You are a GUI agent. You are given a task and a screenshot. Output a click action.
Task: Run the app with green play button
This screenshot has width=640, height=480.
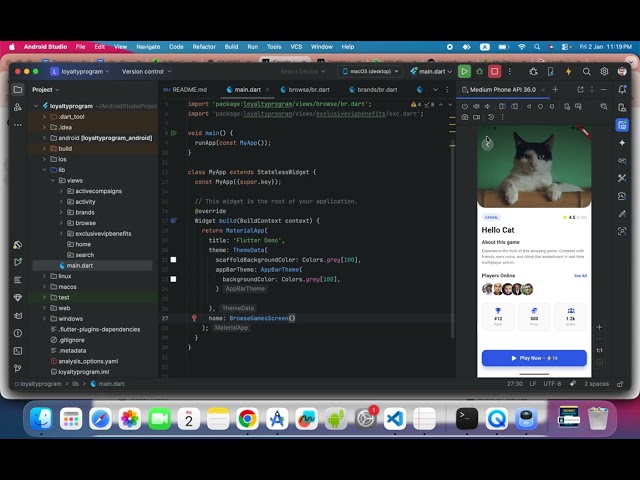pyautogui.click(x=464, y=71)
